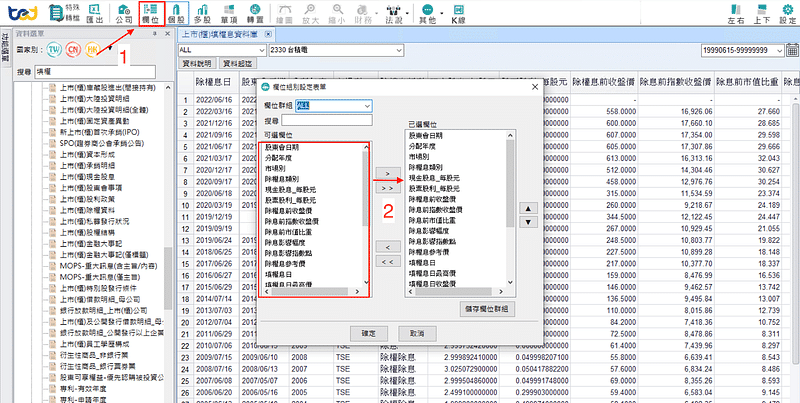Expand the ALL dropdown above the data table
The height and width of the screenshot is (403, 800).
262,49
